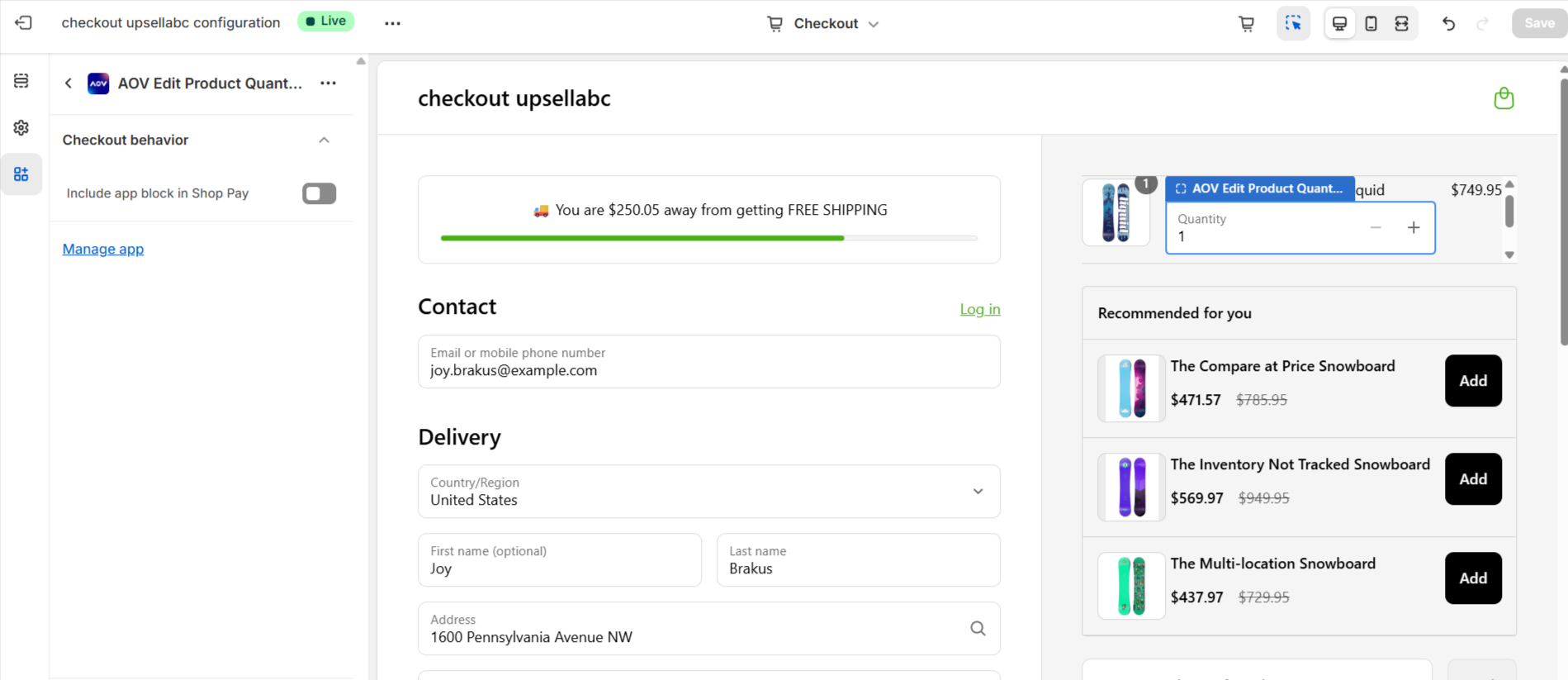
Task: Open AOV Edit Product block options menu
Action: pos(328,83)
